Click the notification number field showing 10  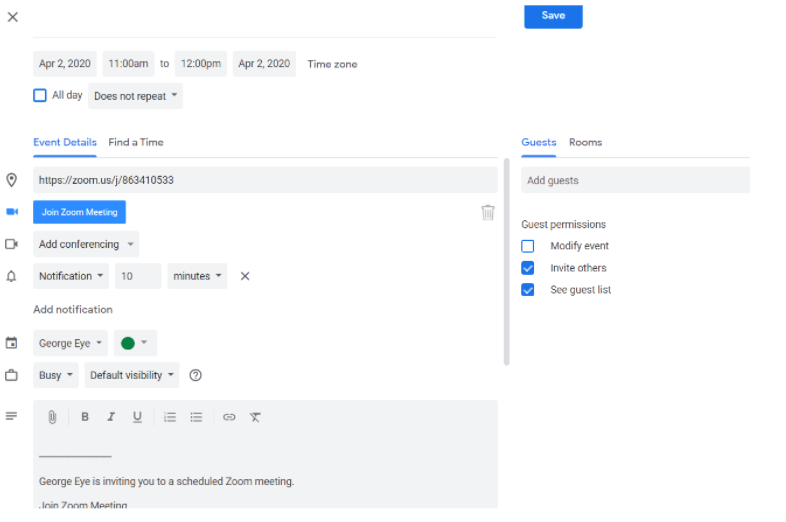138,276
